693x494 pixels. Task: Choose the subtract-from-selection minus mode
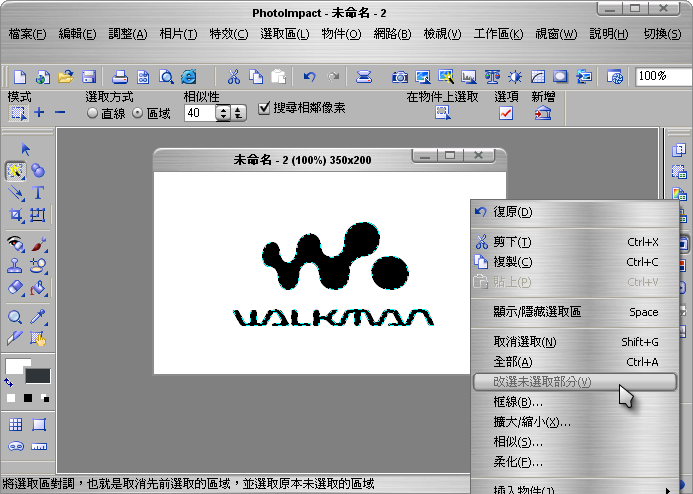60,113
